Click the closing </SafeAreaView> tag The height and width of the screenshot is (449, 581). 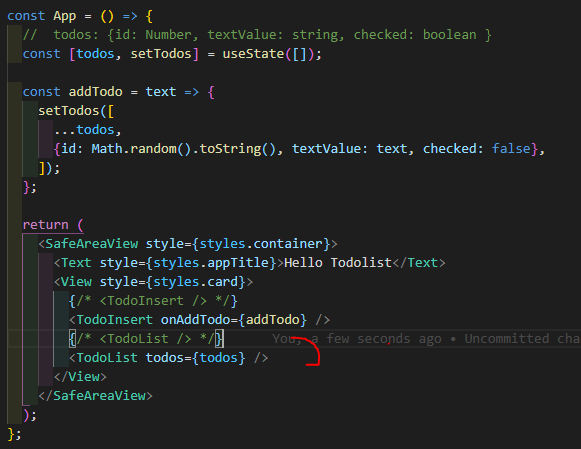point(96,396)
